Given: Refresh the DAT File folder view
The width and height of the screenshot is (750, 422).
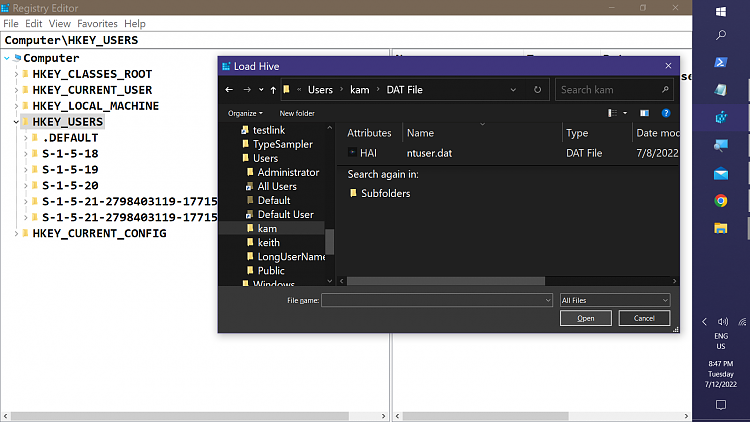Looking at the screenshot, I should coord(538,90).
